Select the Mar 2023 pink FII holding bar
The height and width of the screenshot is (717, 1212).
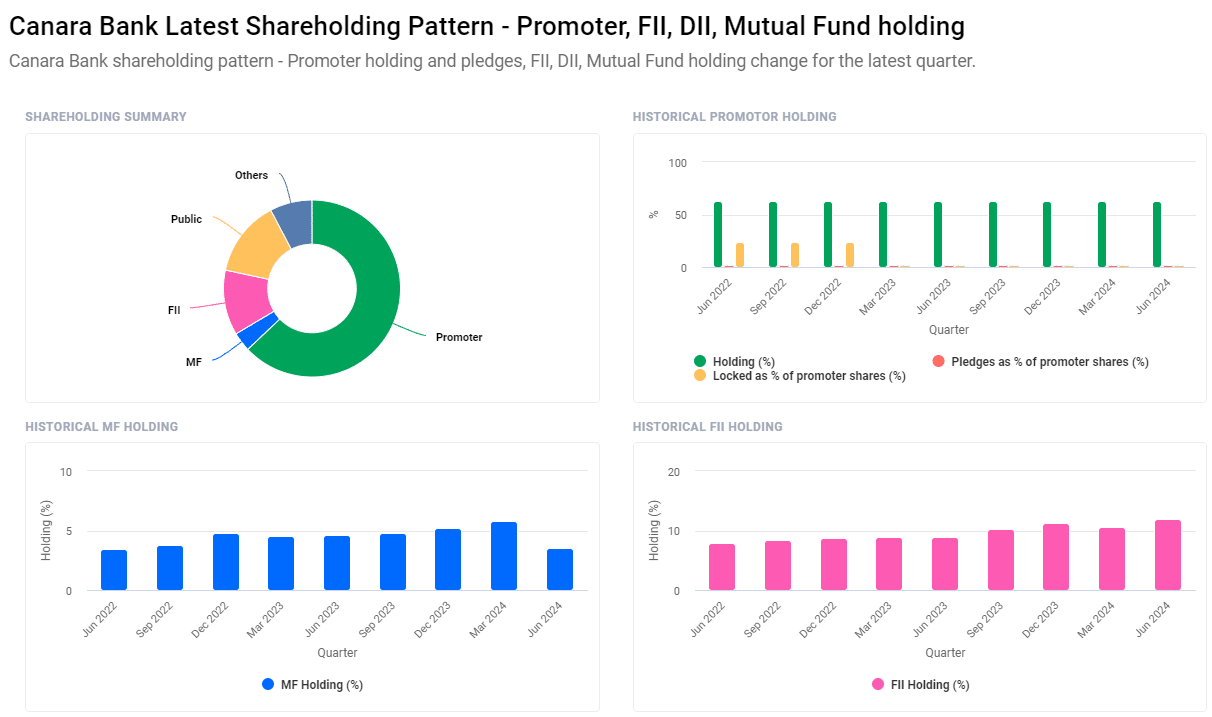pos(889,564)
